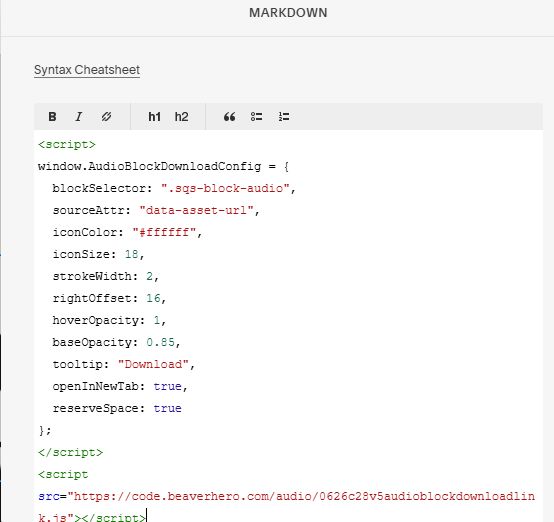This screenshot has width=554, height=522.
Task: Place cursor on opening <script> tag line
Action: tap(67, 145)
